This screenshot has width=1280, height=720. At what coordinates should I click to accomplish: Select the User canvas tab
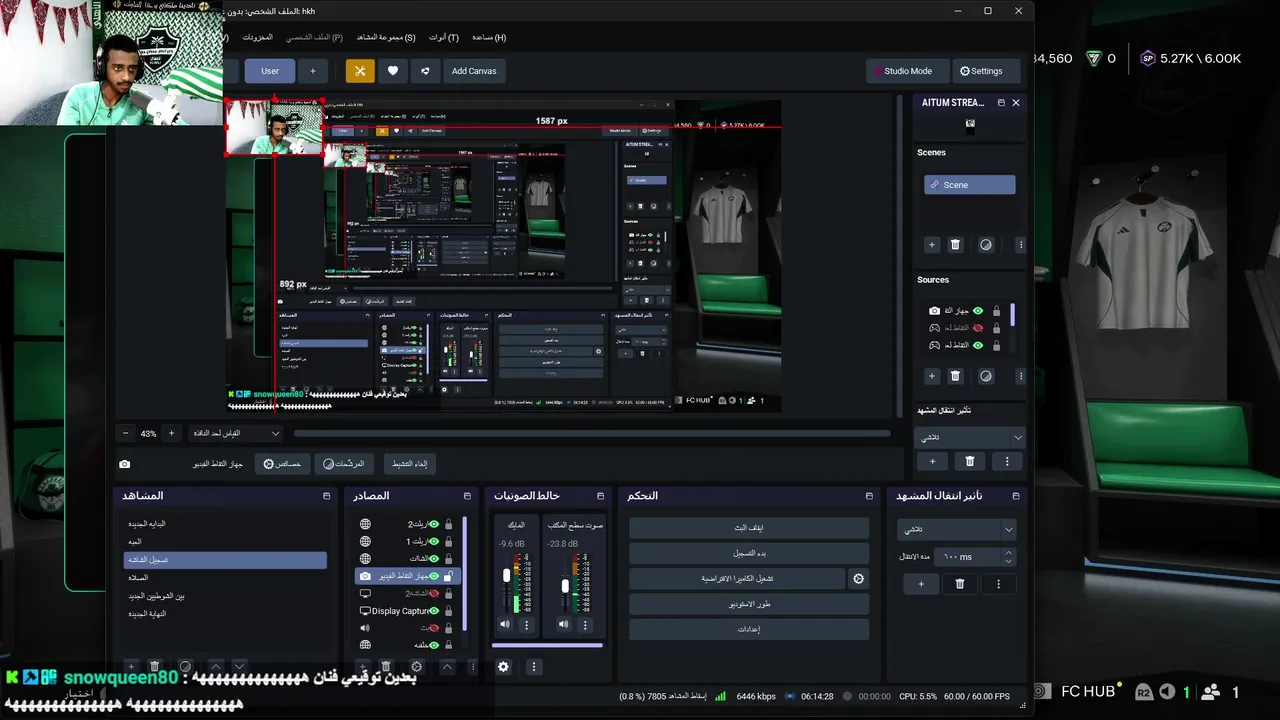[270, 71]
